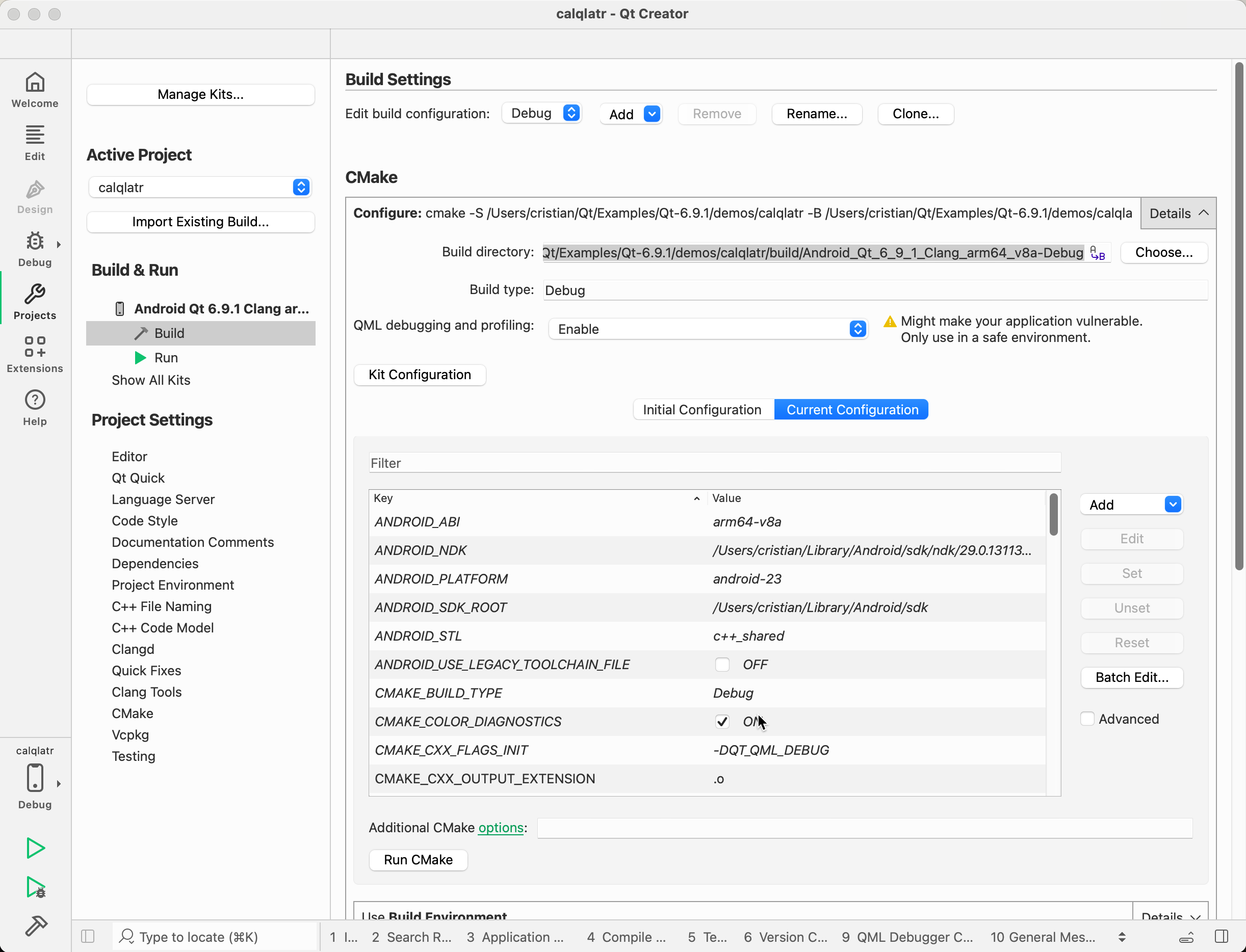Build the project with the hammer icon
The height and width of the screenshot is (952, 1246).
click(35, 926)
